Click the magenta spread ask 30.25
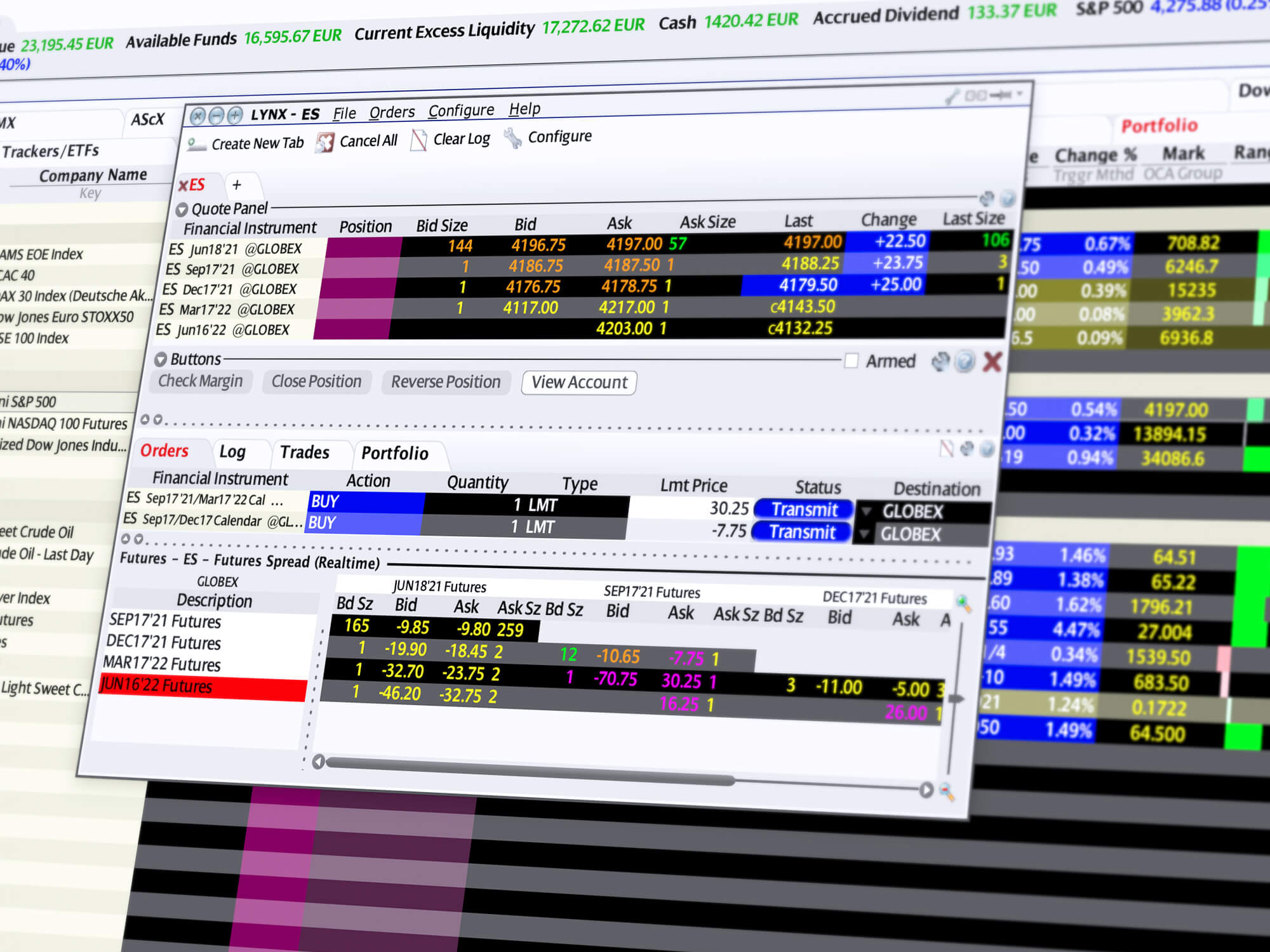The width and height of the screenshot is (1270, 952). (681, 681)
